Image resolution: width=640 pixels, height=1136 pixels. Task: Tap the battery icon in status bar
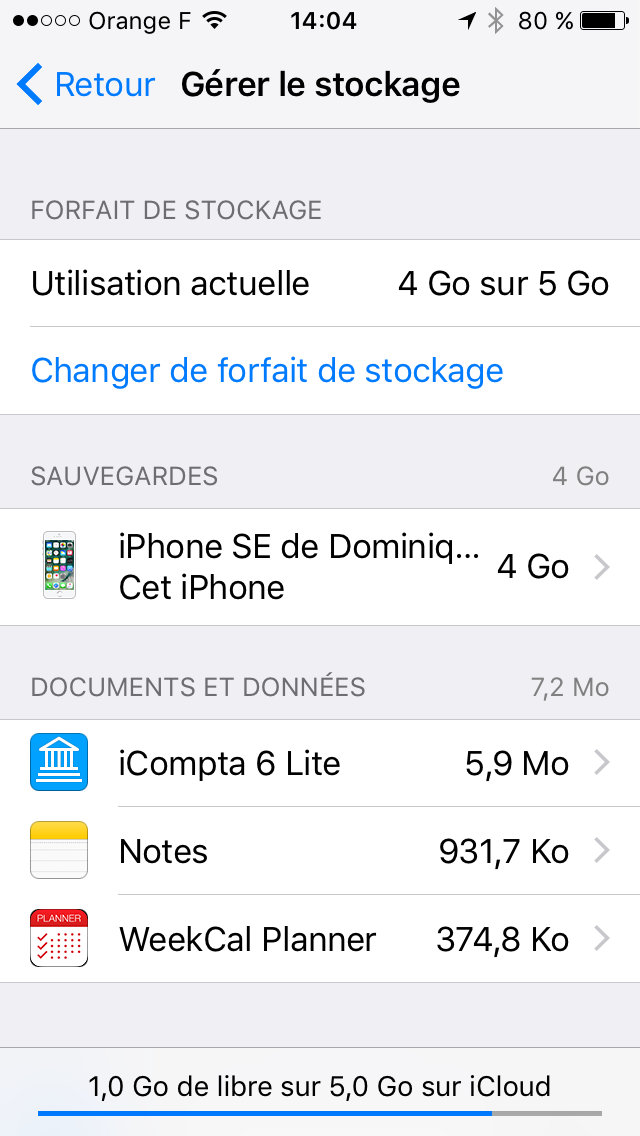[605, 21]
